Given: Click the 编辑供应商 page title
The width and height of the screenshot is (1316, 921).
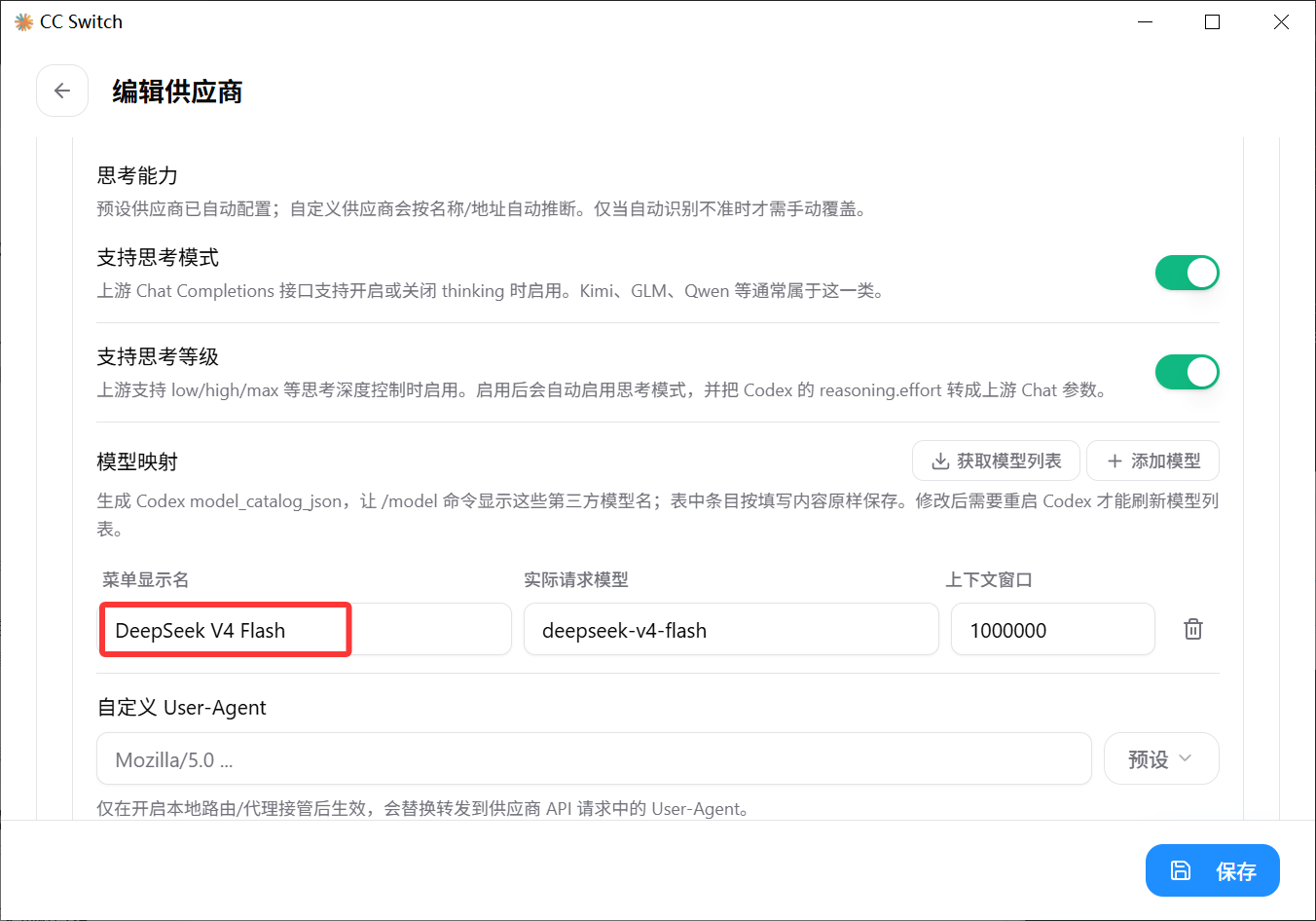Looking at the screenshot, I should click(177, 92).
